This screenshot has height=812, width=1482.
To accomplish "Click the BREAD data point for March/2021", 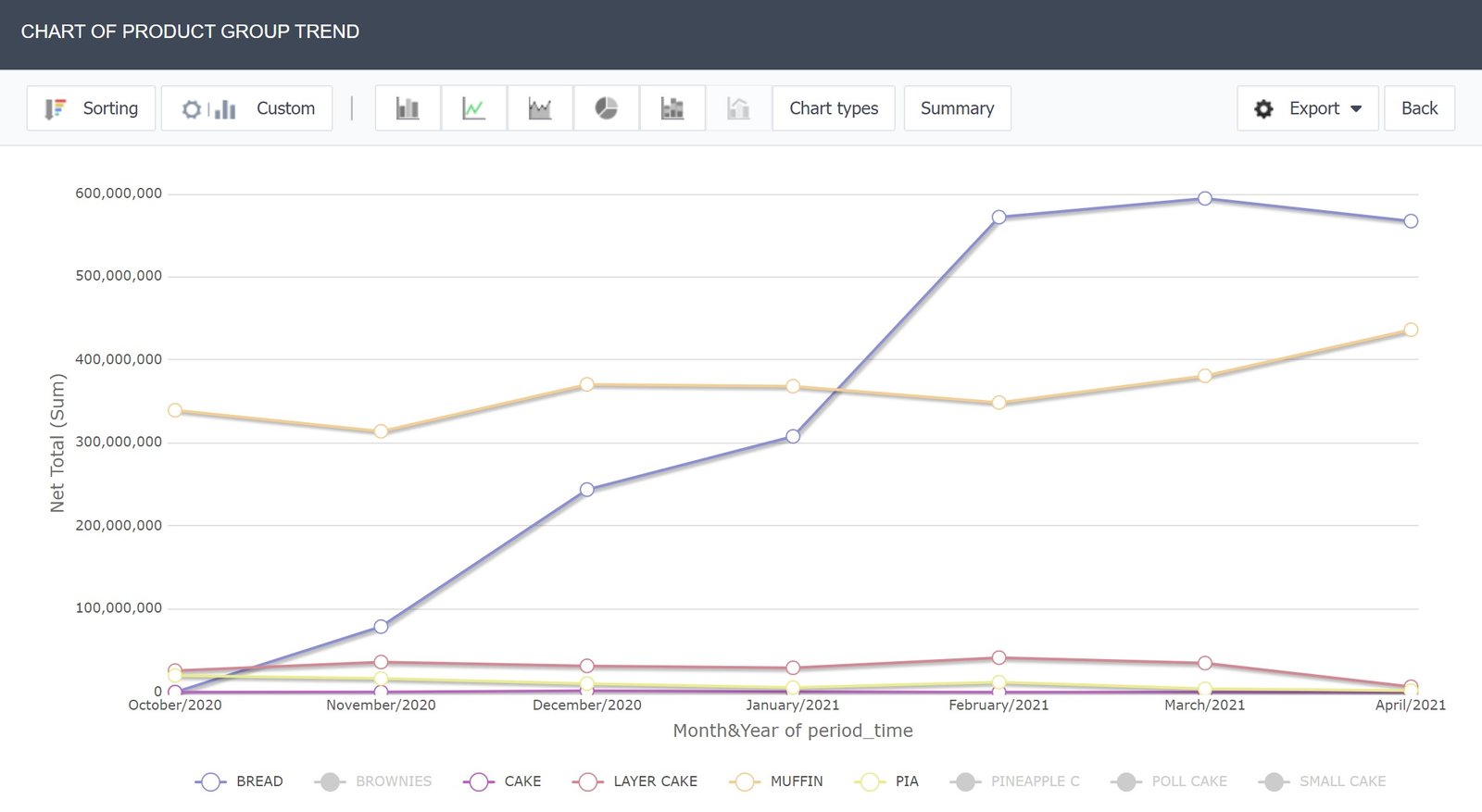I will click(x=1204, y=199).
